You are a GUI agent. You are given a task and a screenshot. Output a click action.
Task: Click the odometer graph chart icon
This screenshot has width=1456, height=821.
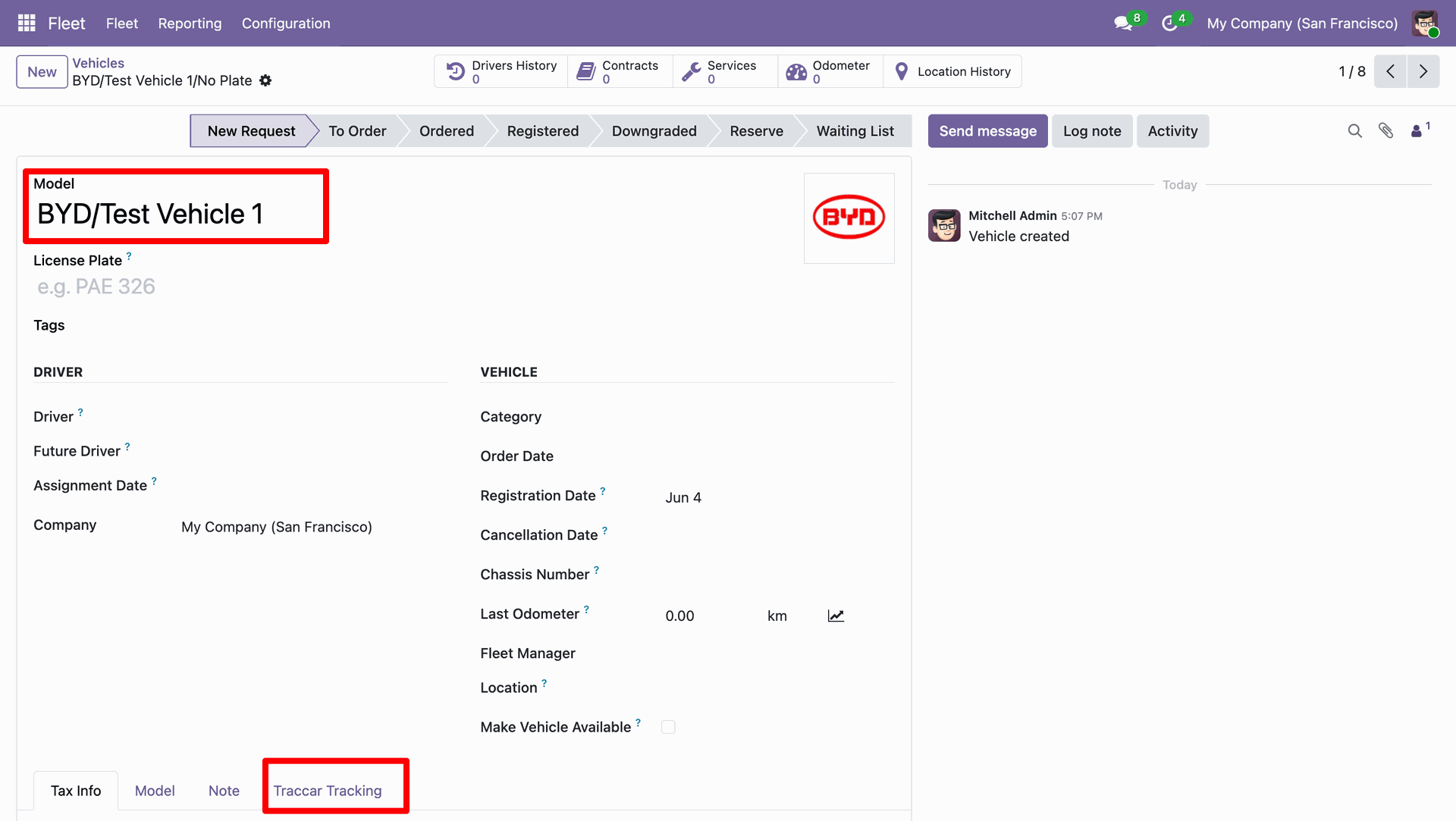pyautogui.click(x=836, y=616)
